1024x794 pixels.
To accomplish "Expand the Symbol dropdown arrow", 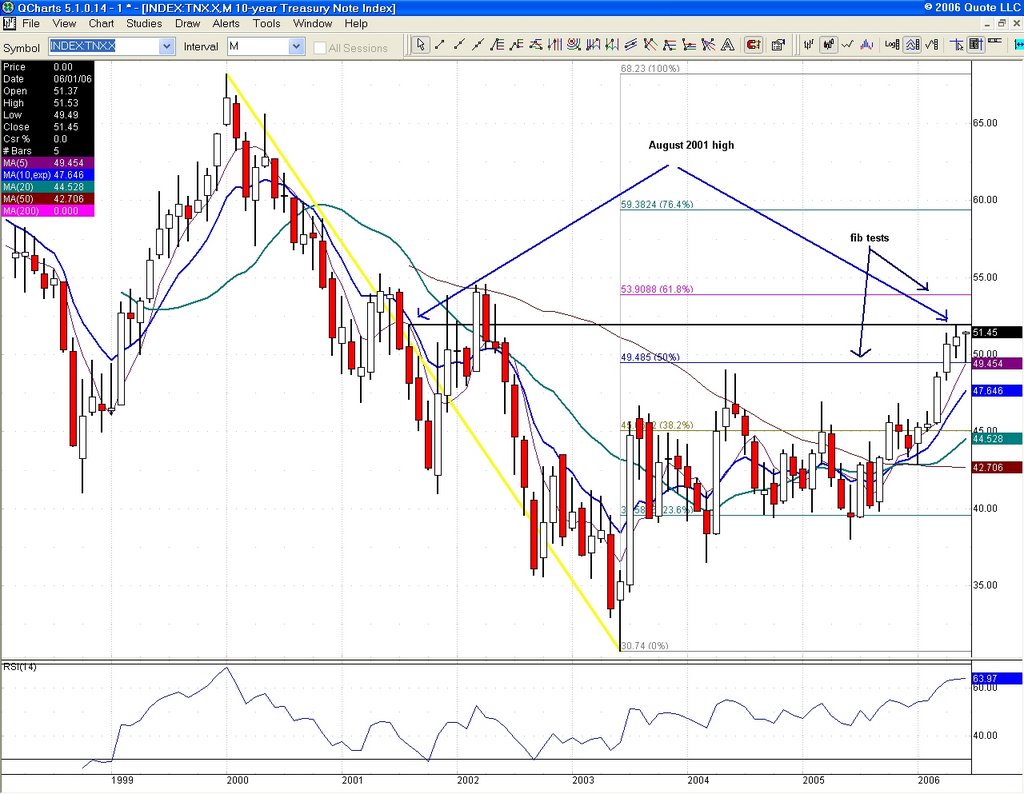I will (x=167, y=46).
